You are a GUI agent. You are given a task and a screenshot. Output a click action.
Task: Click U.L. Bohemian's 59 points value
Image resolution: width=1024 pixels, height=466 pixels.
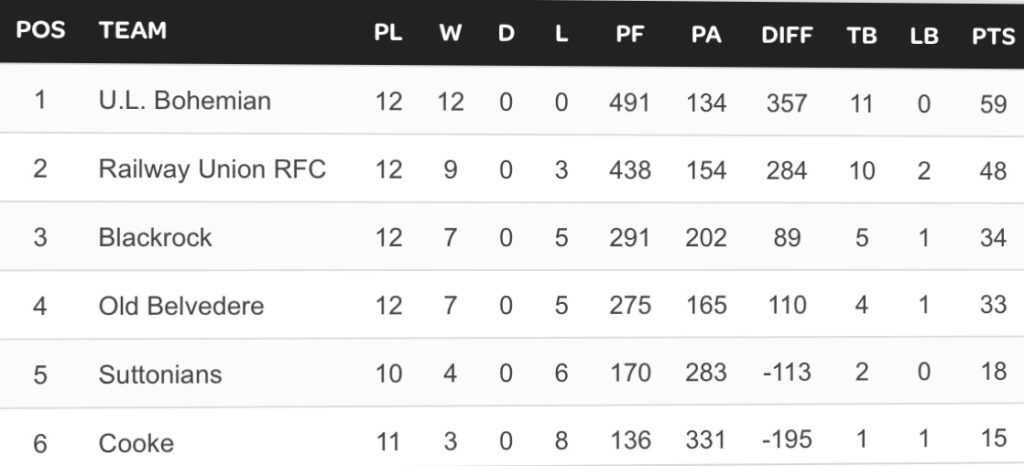point(993,102)
